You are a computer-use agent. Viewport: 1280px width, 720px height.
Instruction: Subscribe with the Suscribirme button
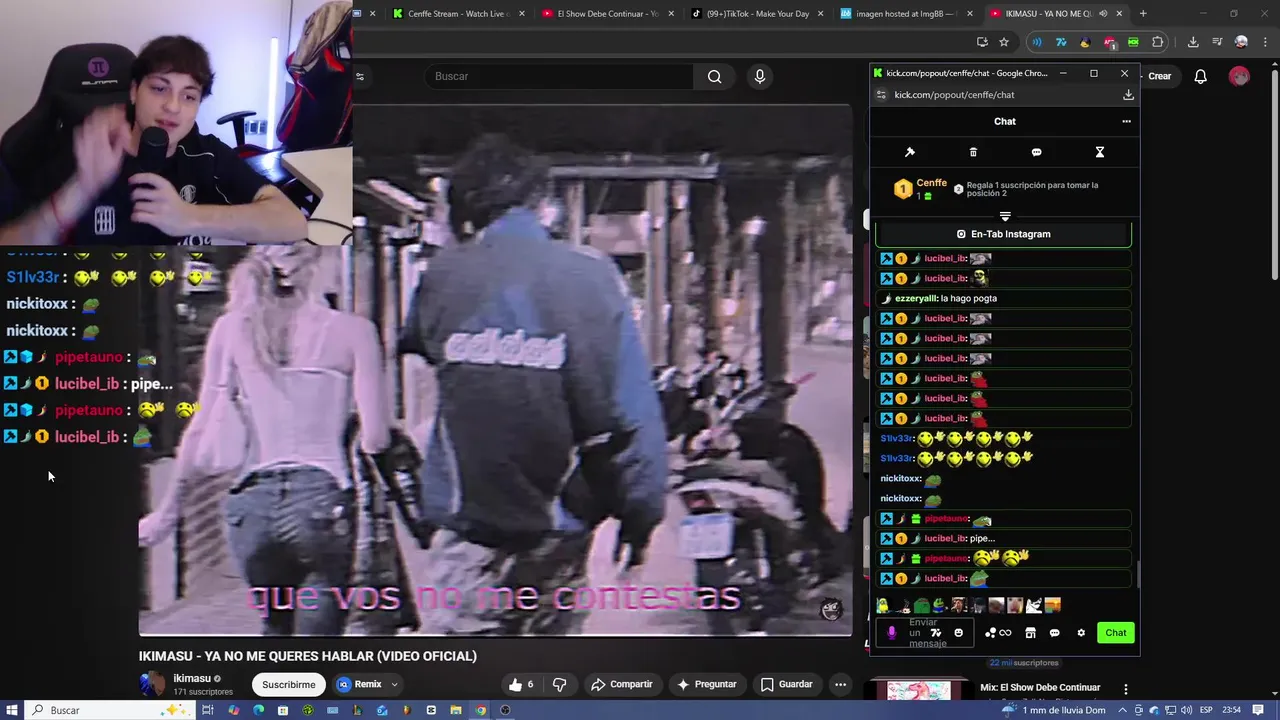point(288,684)
